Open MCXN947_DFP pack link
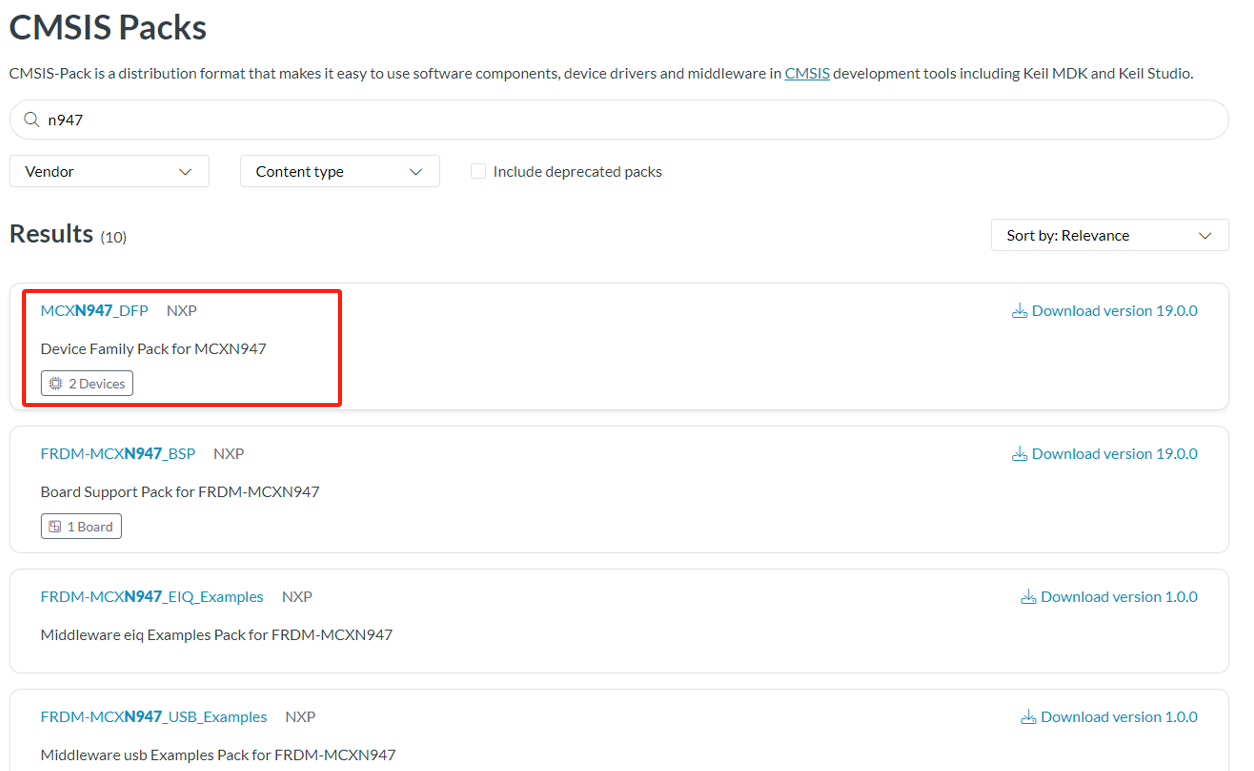1254x771 pixels. [x=94, y=311]
